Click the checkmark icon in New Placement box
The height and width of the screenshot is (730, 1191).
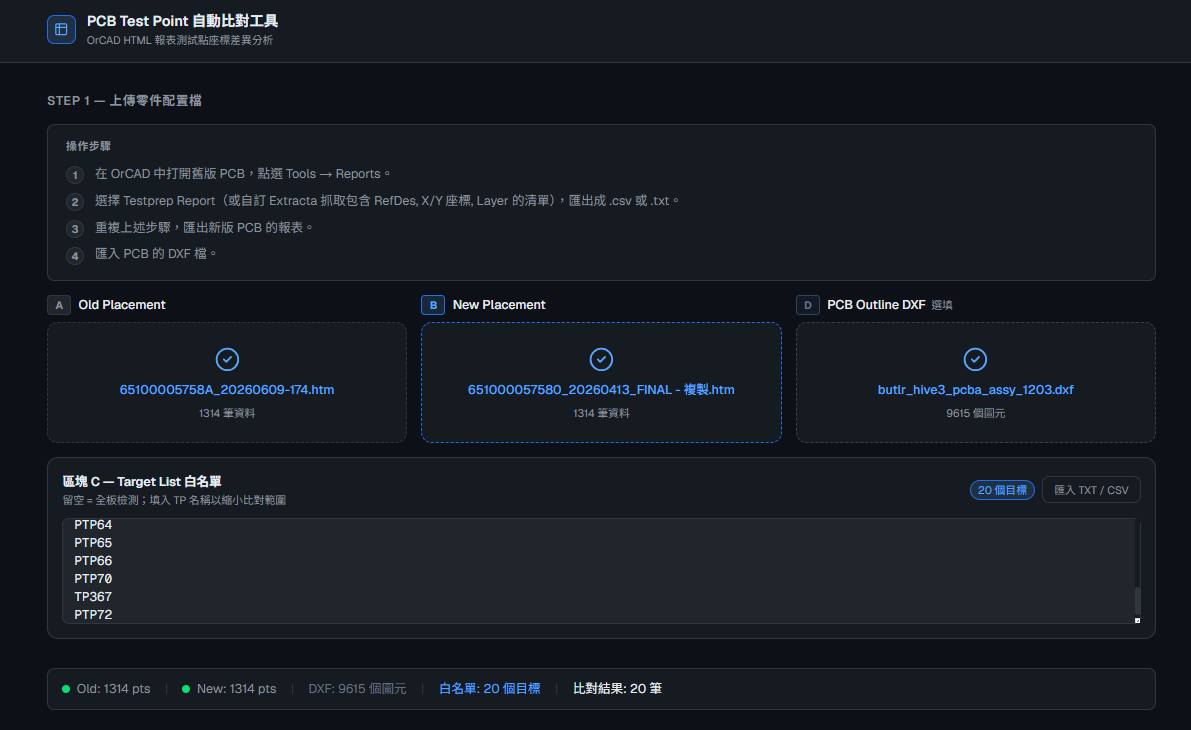(602, 359)
